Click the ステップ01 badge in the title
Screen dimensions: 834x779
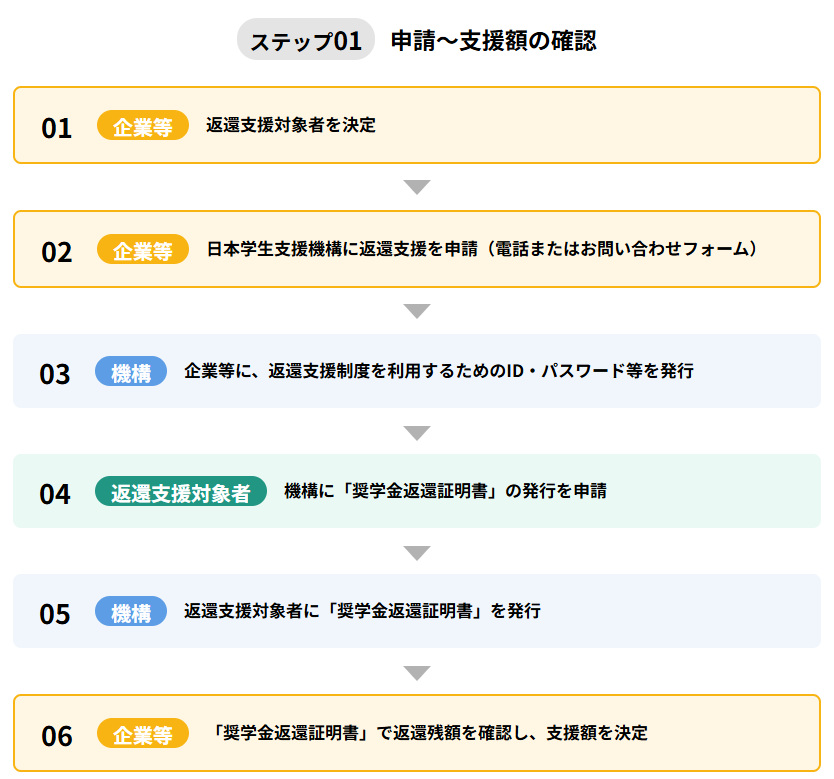pos(305,41)
